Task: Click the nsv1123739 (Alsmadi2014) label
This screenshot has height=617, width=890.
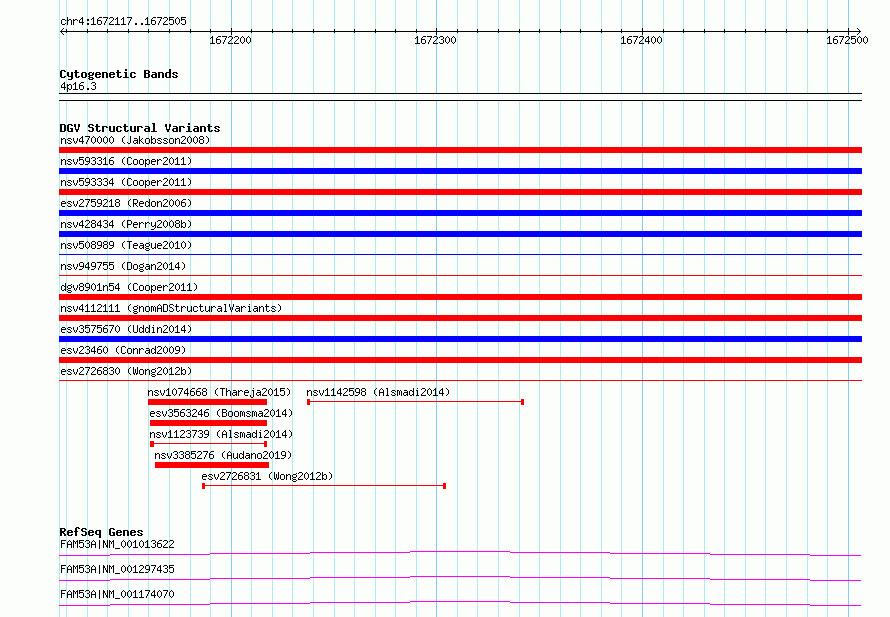Action: [x=221, y=434]
